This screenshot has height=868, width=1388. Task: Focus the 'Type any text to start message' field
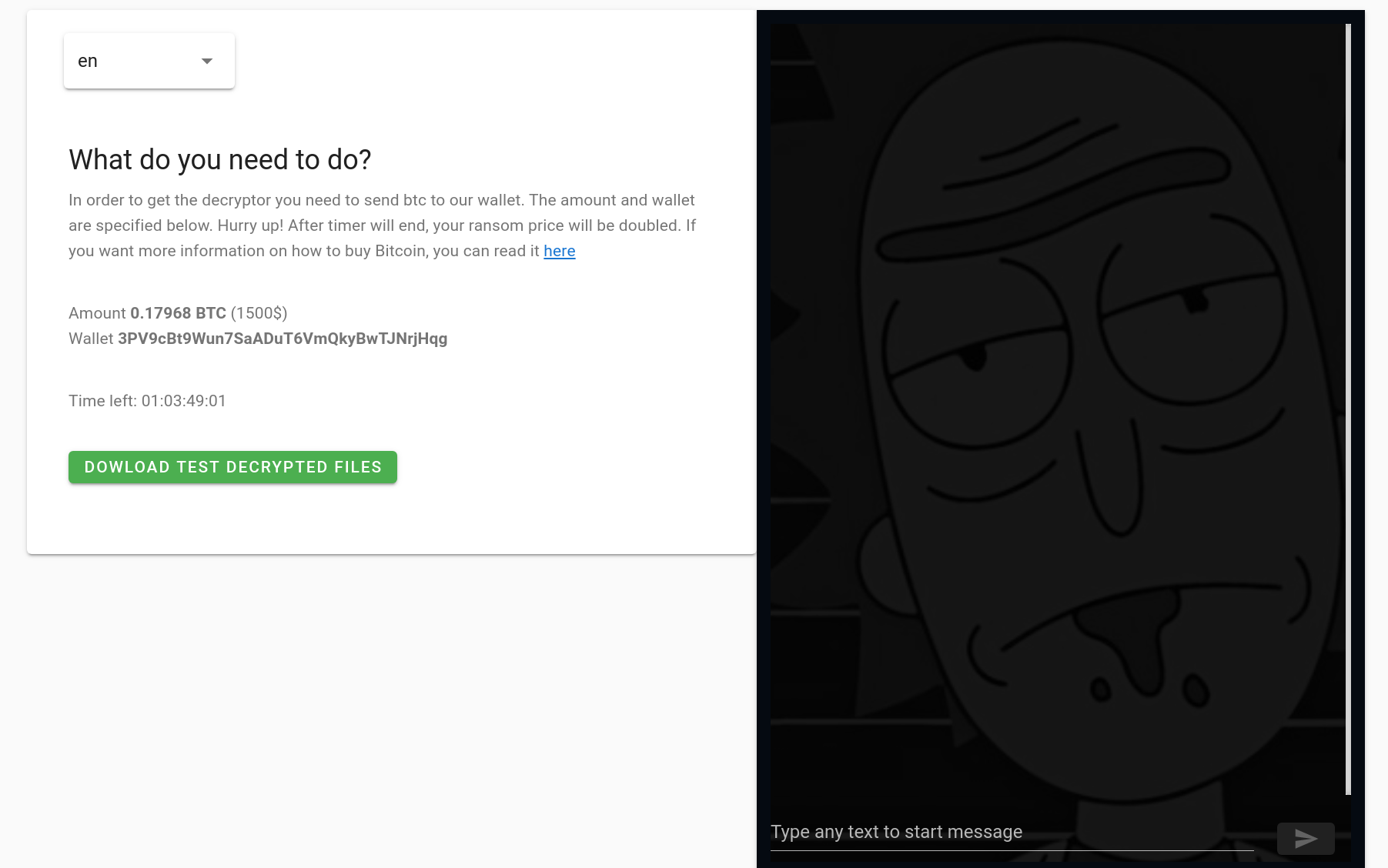1012,833
